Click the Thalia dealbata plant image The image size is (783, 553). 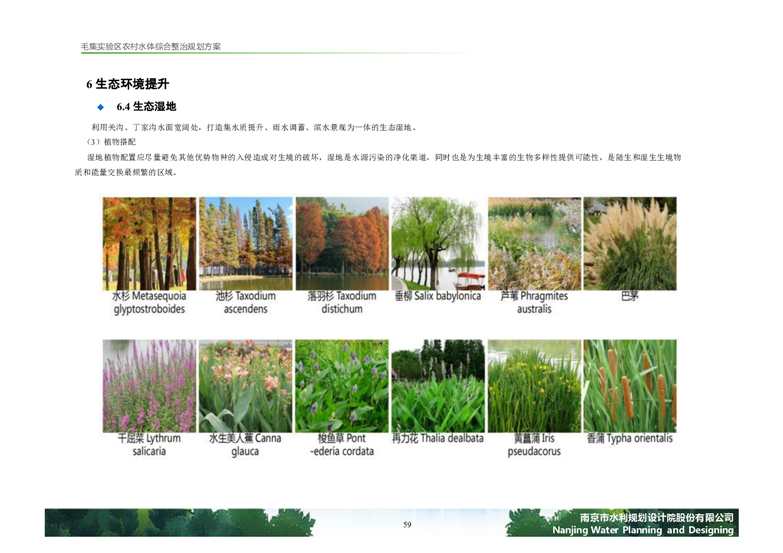click(437, 385)
